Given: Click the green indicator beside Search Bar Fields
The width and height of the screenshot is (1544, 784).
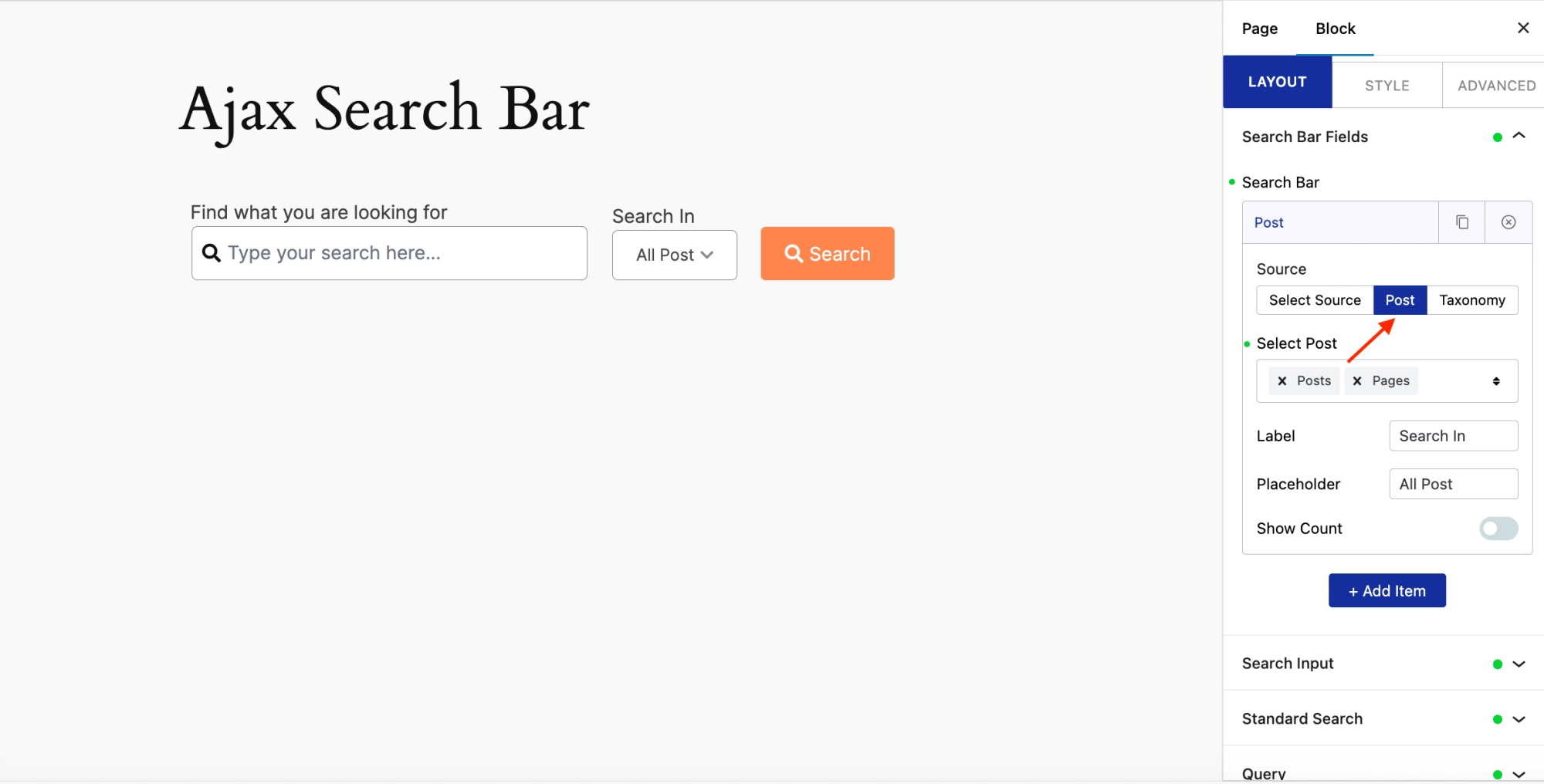Looking at the screenshot, I should [1497, 137].
